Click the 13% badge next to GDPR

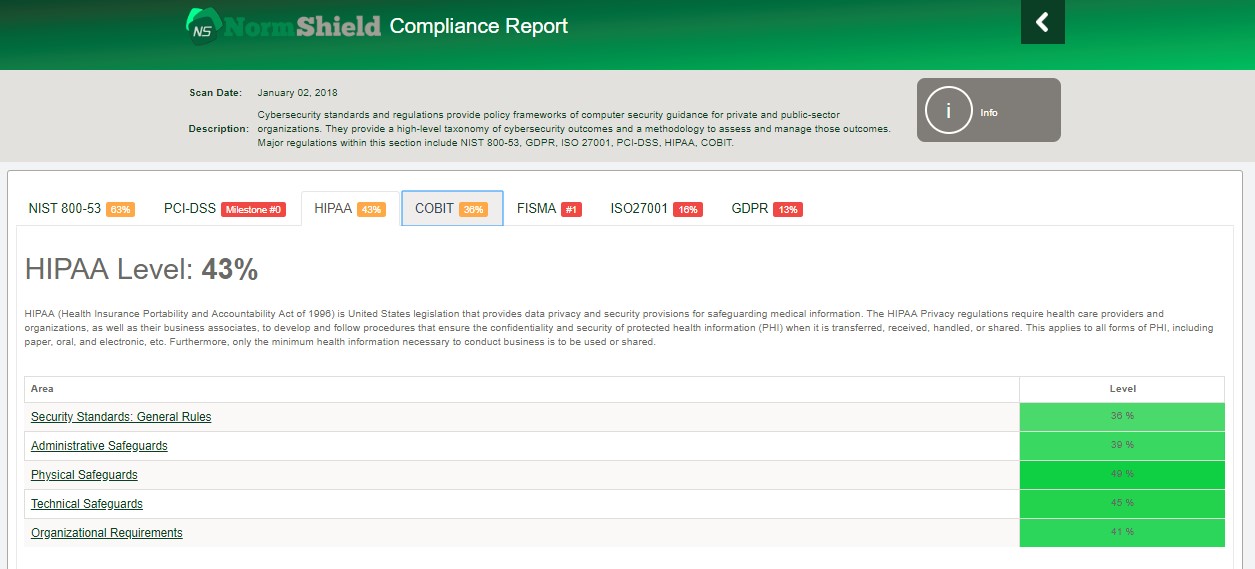coord(788,209)
